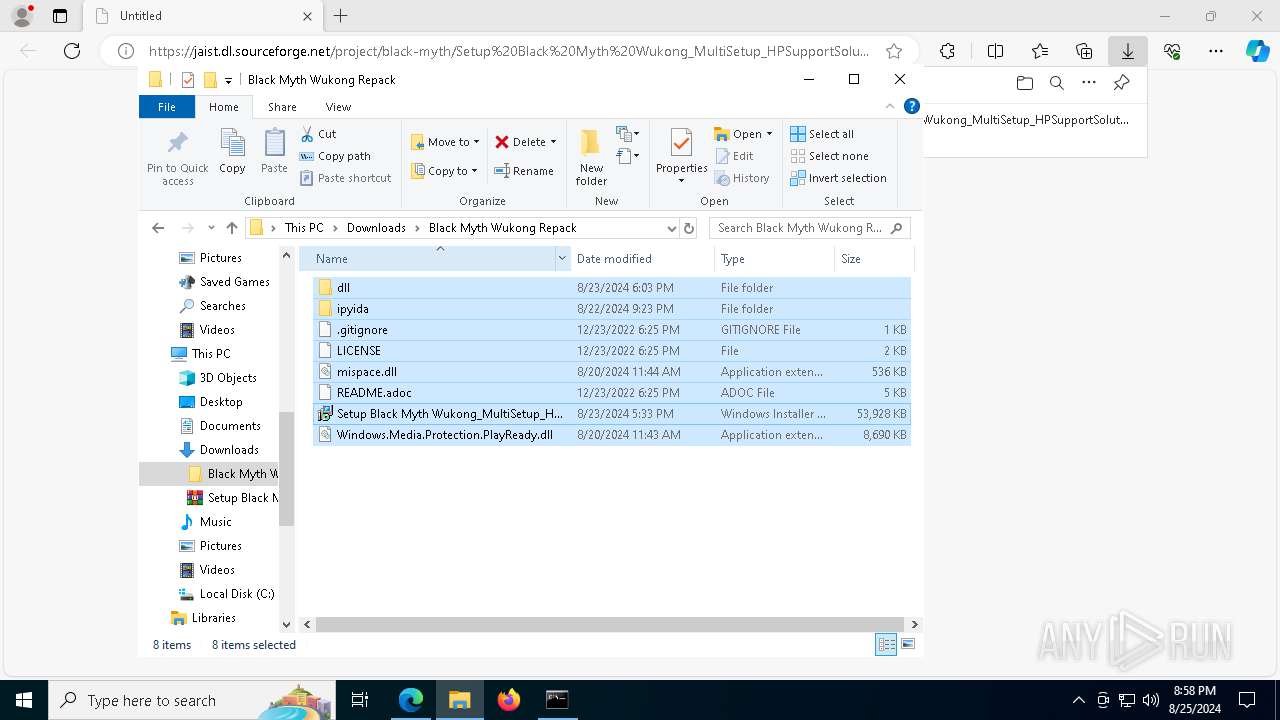Click History in Open group
This screenshot has width=1280, height=720.
tap(742, 178)
